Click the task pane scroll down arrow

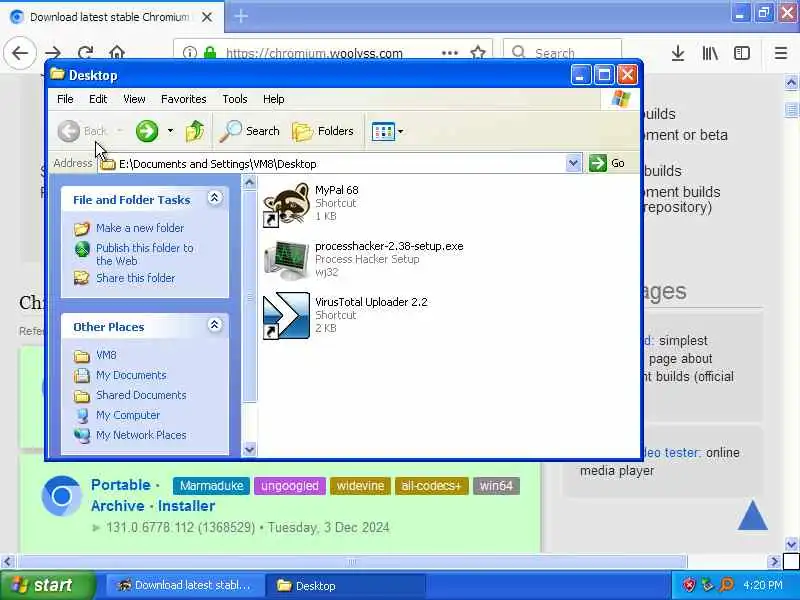point(249,449)
